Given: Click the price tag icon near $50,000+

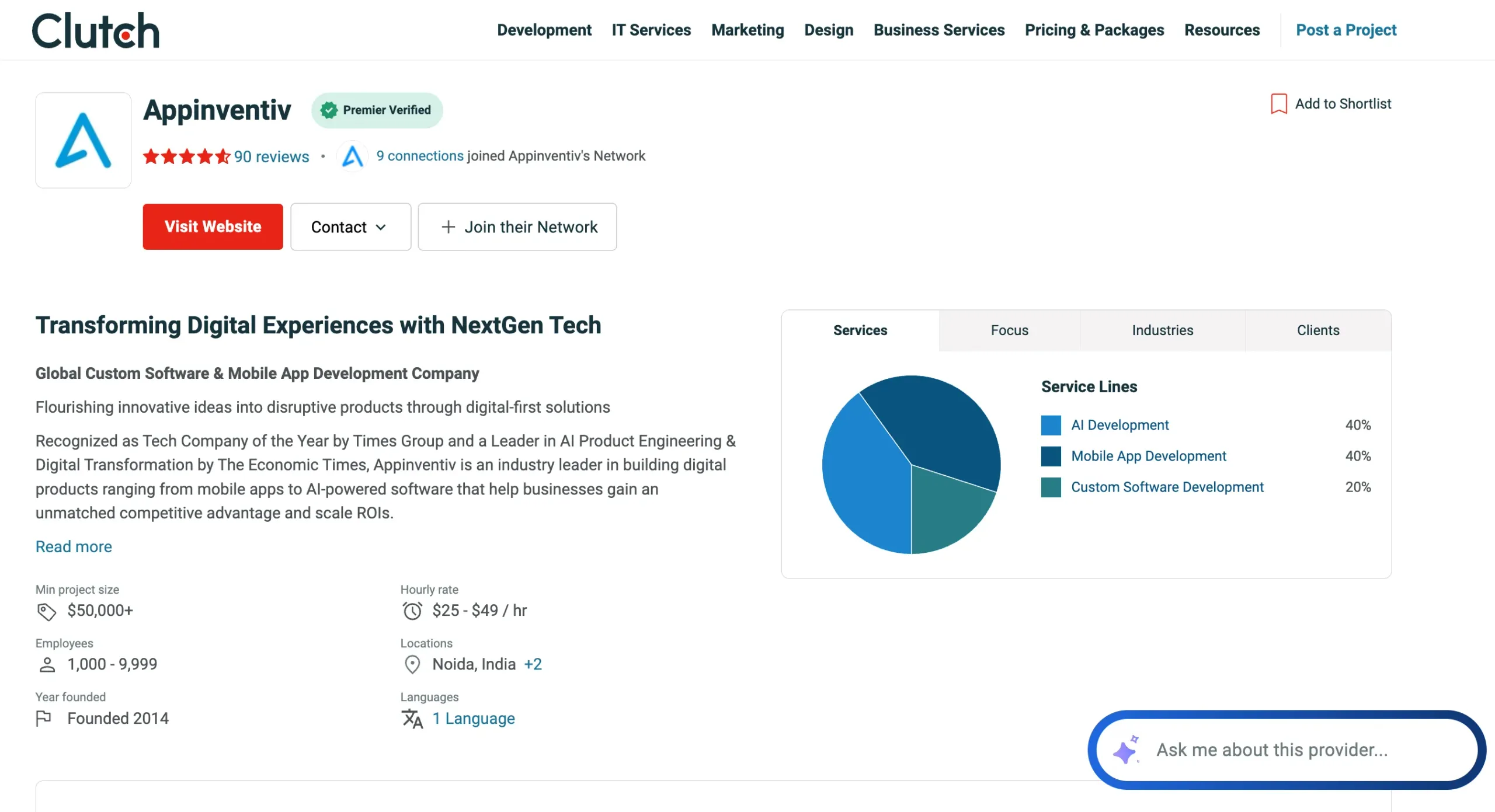Looking at the screenshot, I should [x=46, y=611].
